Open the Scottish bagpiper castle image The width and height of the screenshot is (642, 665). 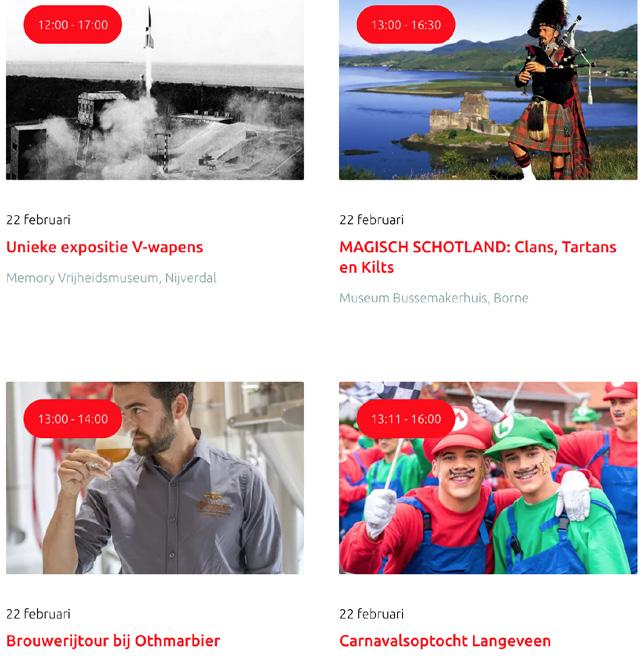[488, 89]
